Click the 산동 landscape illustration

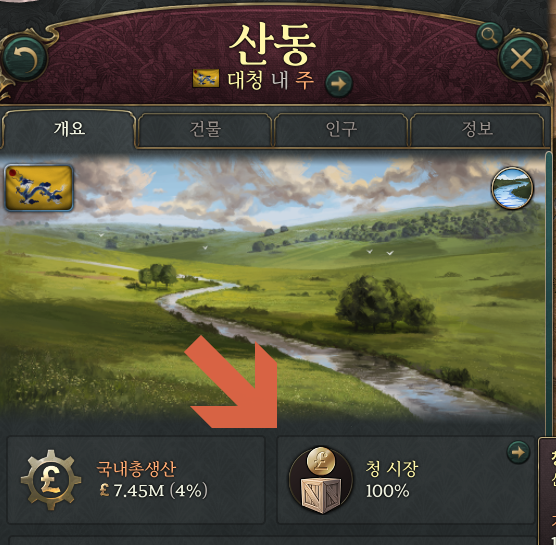click(272, 287)
